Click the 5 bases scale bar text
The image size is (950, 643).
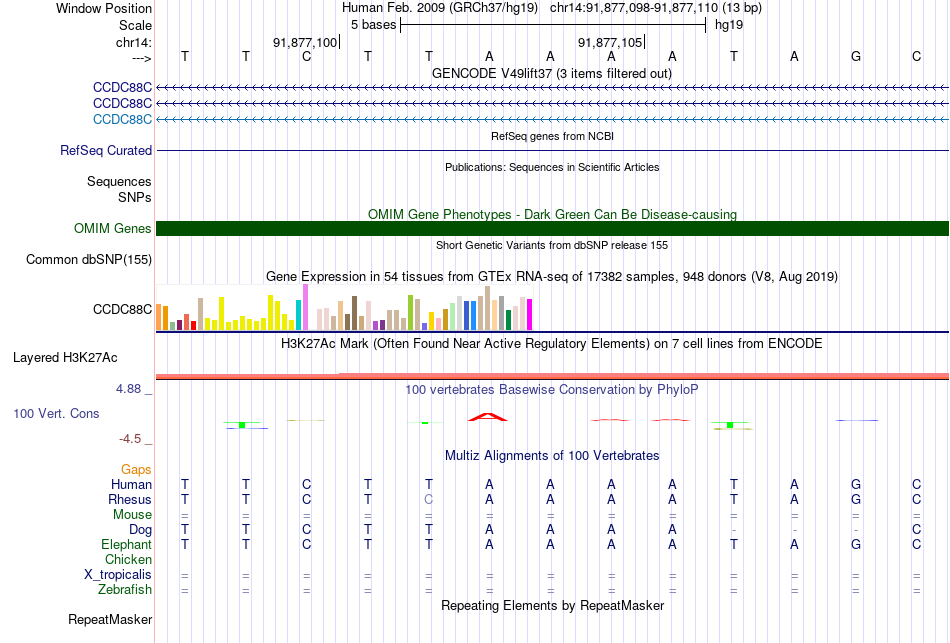(x=373, y=25)
